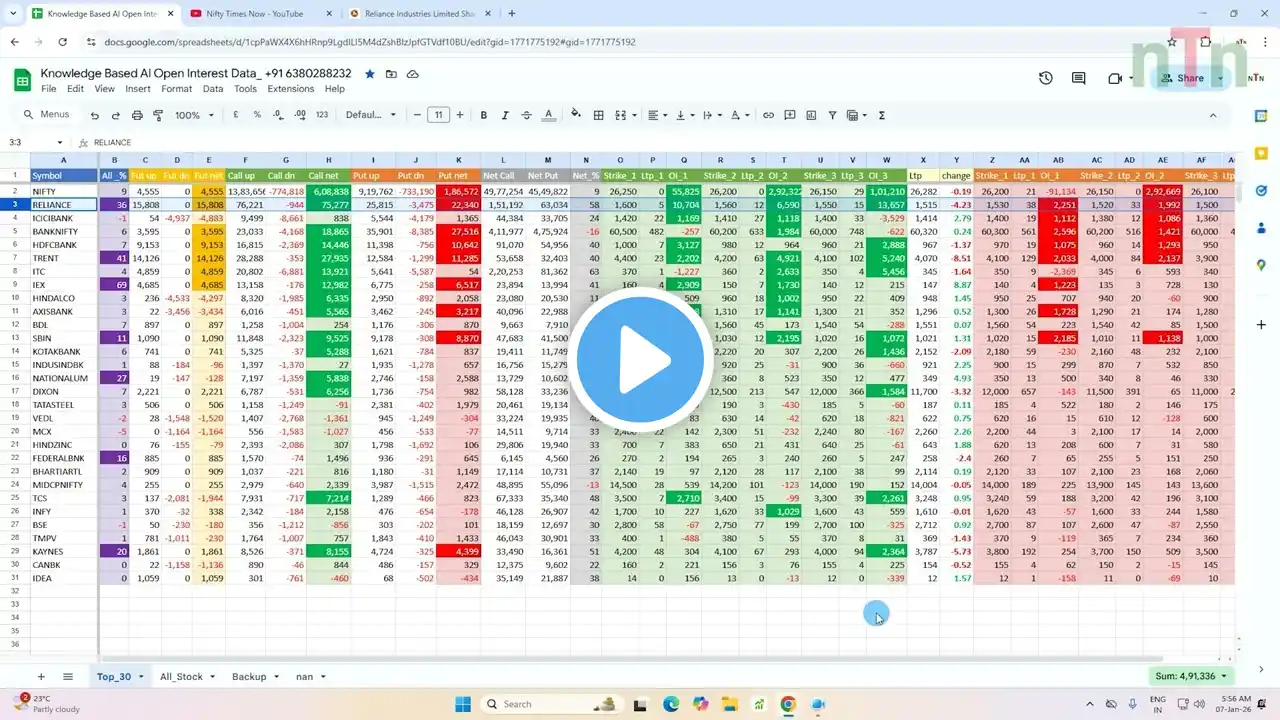Increase font size with plus button
The width and height of the screenshot is (1280, 720).
point(460,115)
